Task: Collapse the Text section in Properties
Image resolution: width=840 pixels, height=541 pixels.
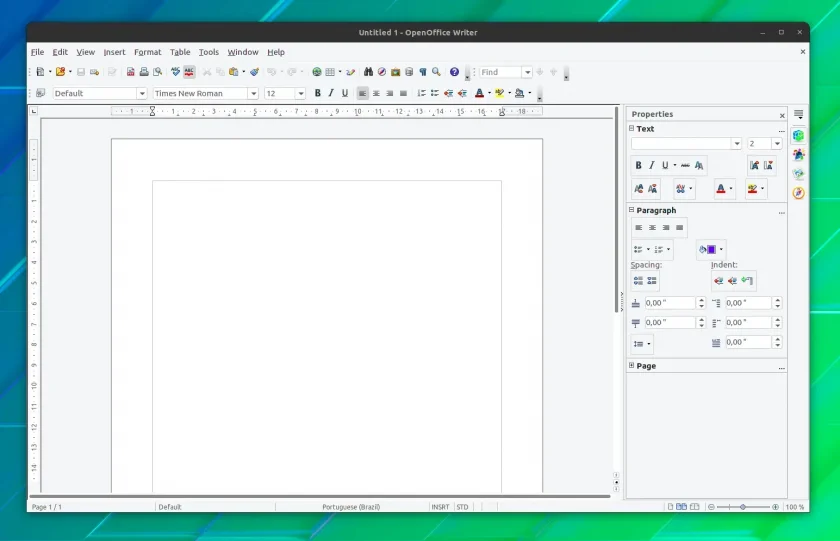Action: pyautogui.click(x=632, y=128)
